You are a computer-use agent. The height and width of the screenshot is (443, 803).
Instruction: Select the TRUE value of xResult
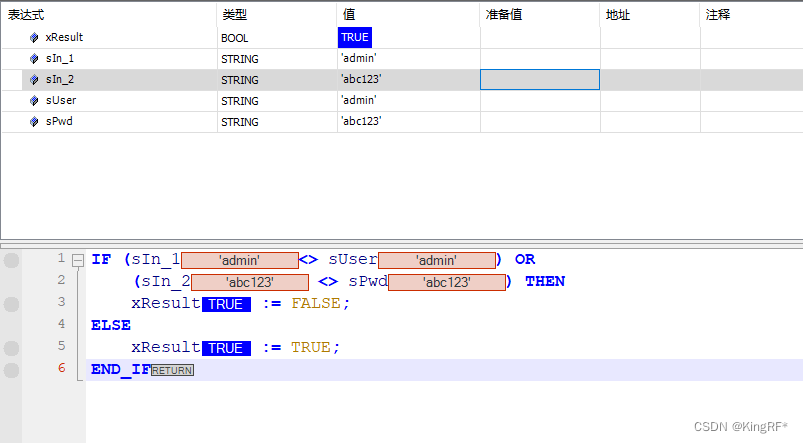355,37
